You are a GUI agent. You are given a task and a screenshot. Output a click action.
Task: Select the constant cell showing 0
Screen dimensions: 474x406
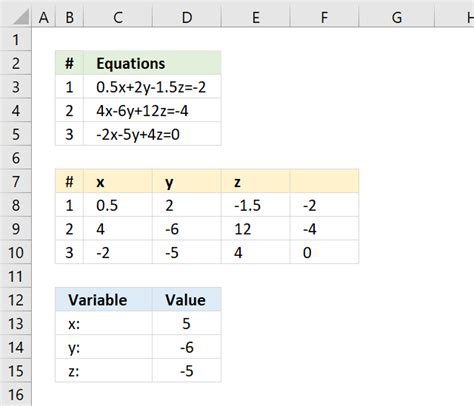point(324,253)
